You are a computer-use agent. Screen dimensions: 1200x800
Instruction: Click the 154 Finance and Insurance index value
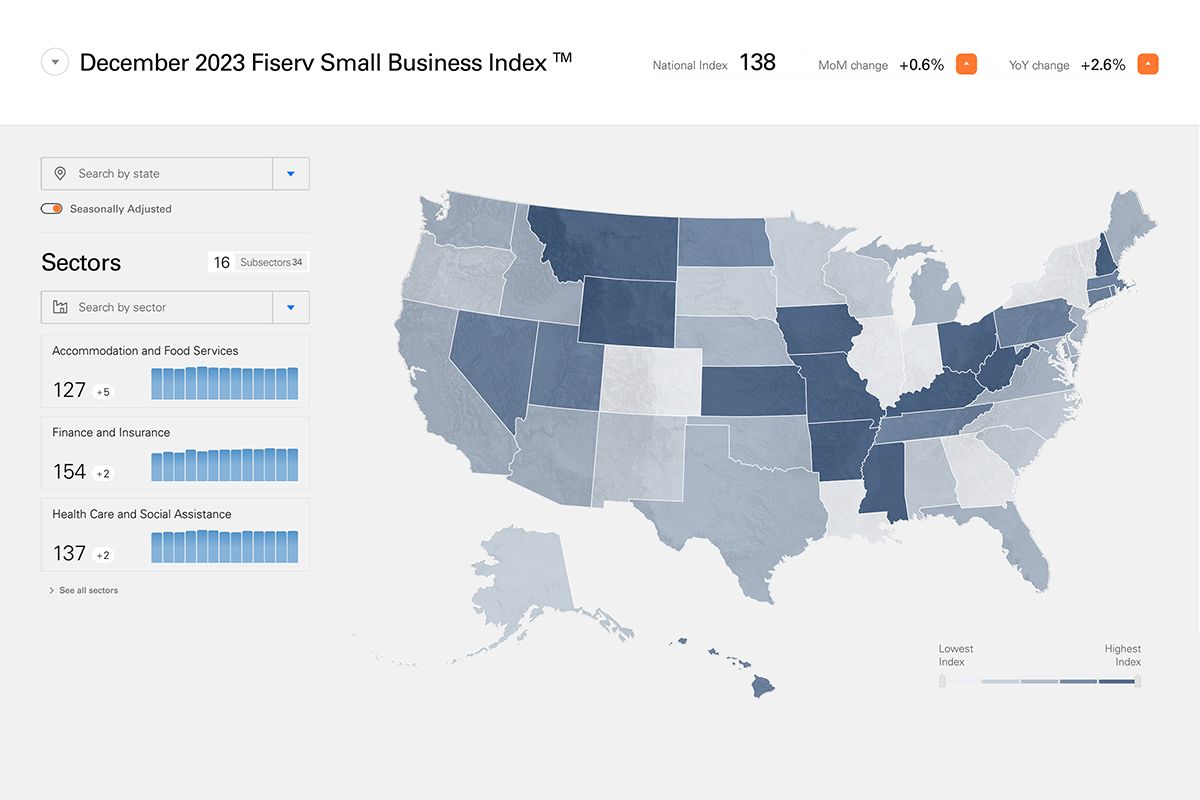click(x=69, y=472)
